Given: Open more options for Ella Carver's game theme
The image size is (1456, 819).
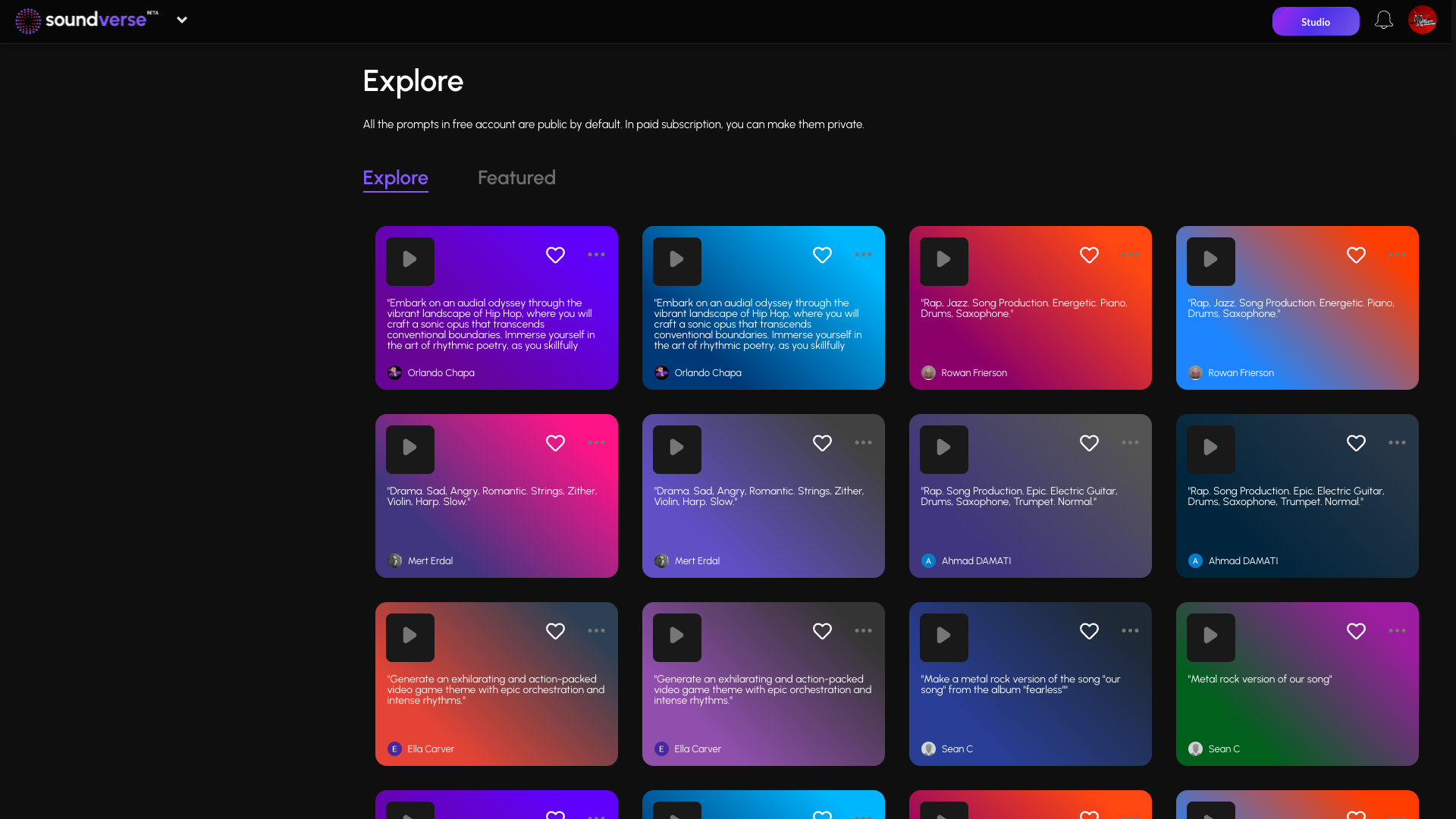Looking at the screenshot, I should click(596, 631).
